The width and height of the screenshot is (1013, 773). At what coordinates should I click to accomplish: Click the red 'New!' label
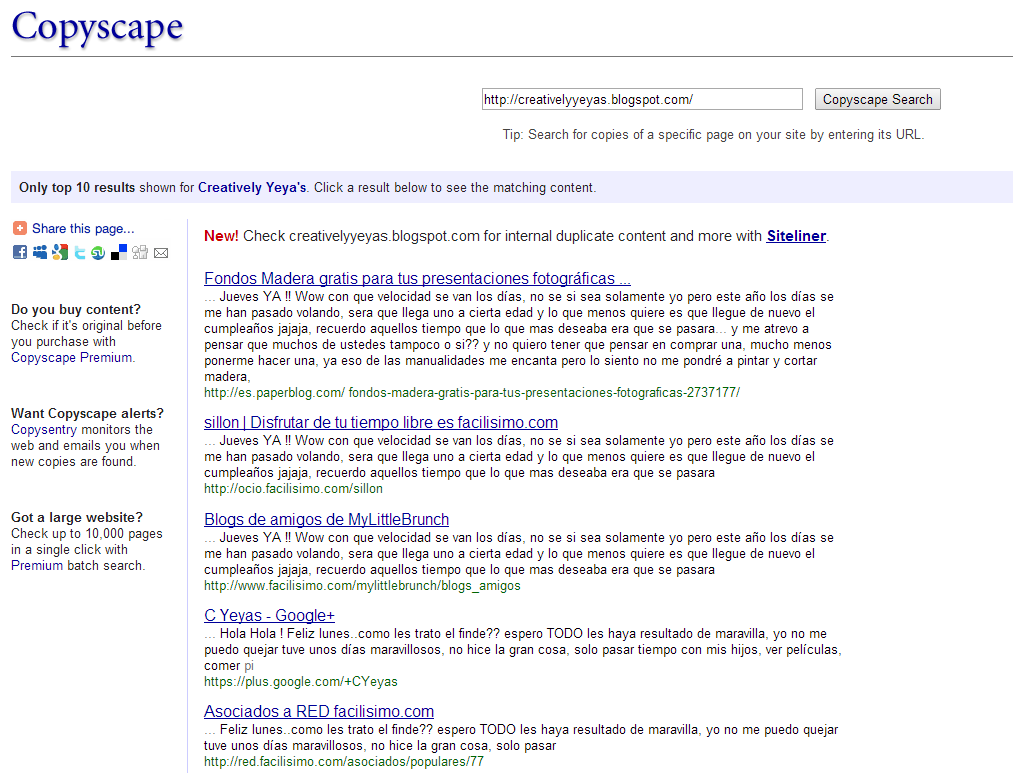pyautogui.click(x=221, y=236)
